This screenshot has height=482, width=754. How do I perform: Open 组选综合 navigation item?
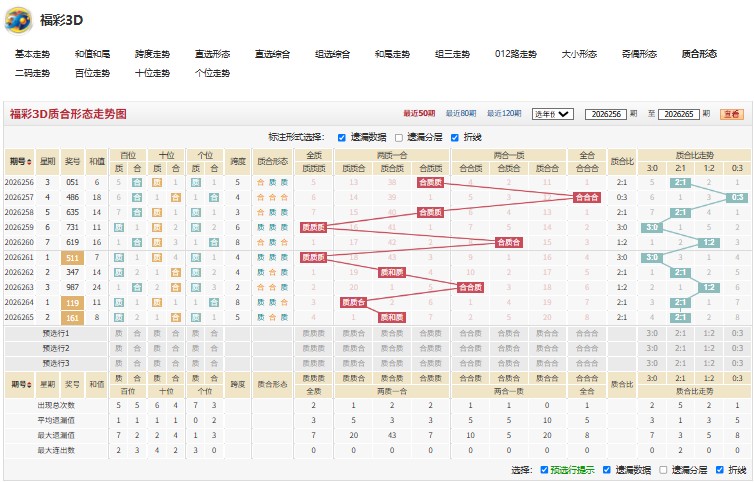[332, 54]
